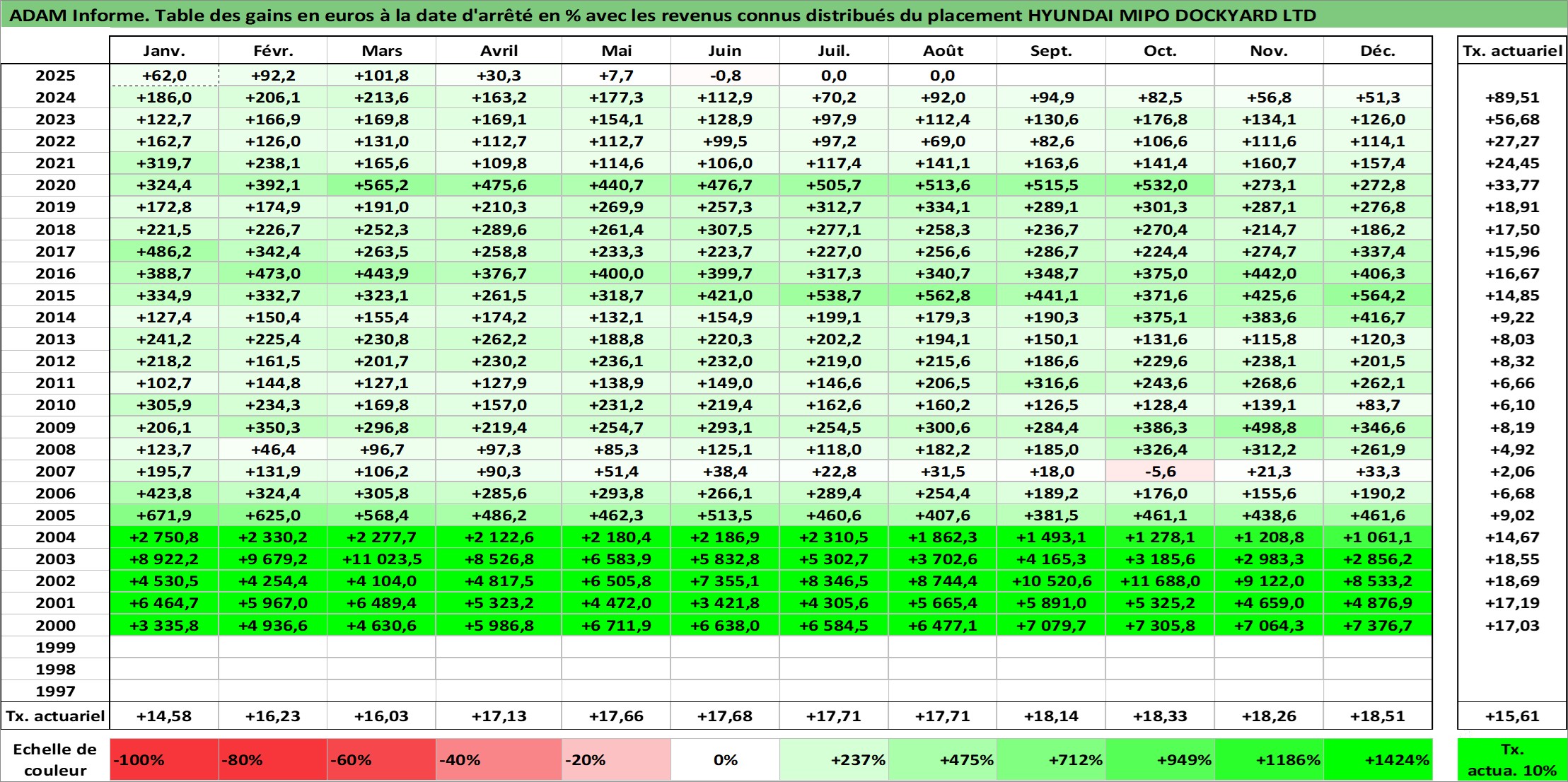1568x782 pixels.
Task: Select the Mai column header
Action: pyautogui.click(x=616, y=50)
